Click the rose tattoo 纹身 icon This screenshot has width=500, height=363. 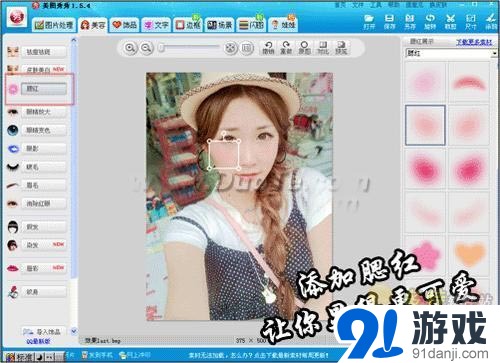click(13, 292)
